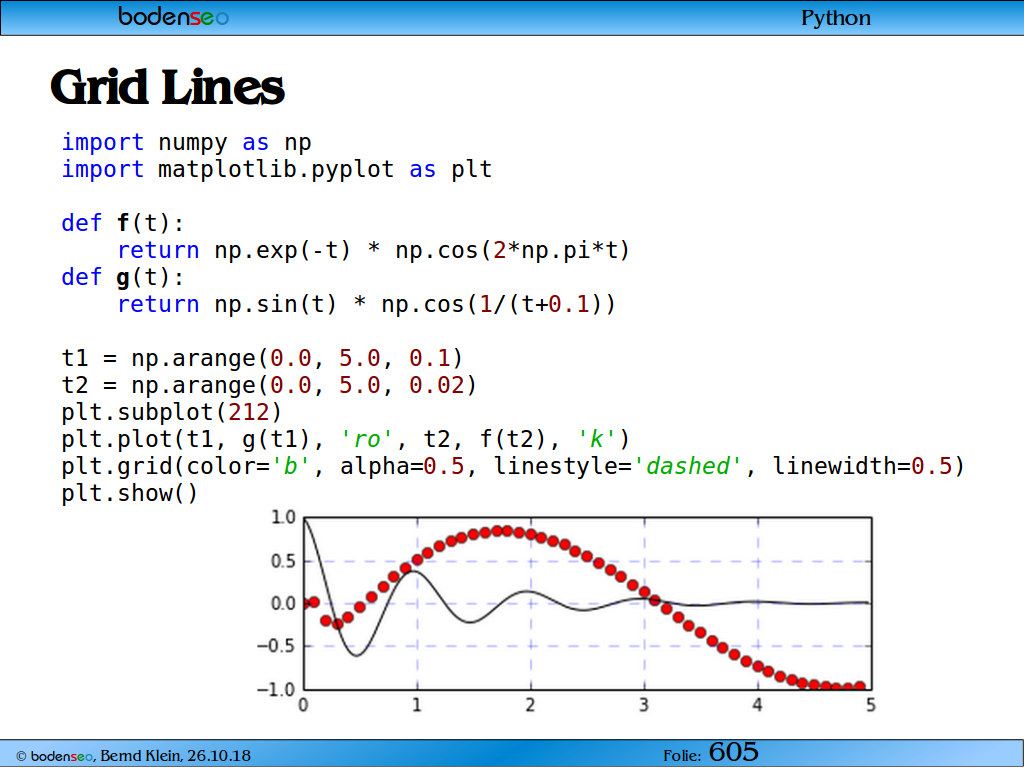Click the 'import numpy as np' line
This screenshot has height=768, width=1024.
[186, 142]
